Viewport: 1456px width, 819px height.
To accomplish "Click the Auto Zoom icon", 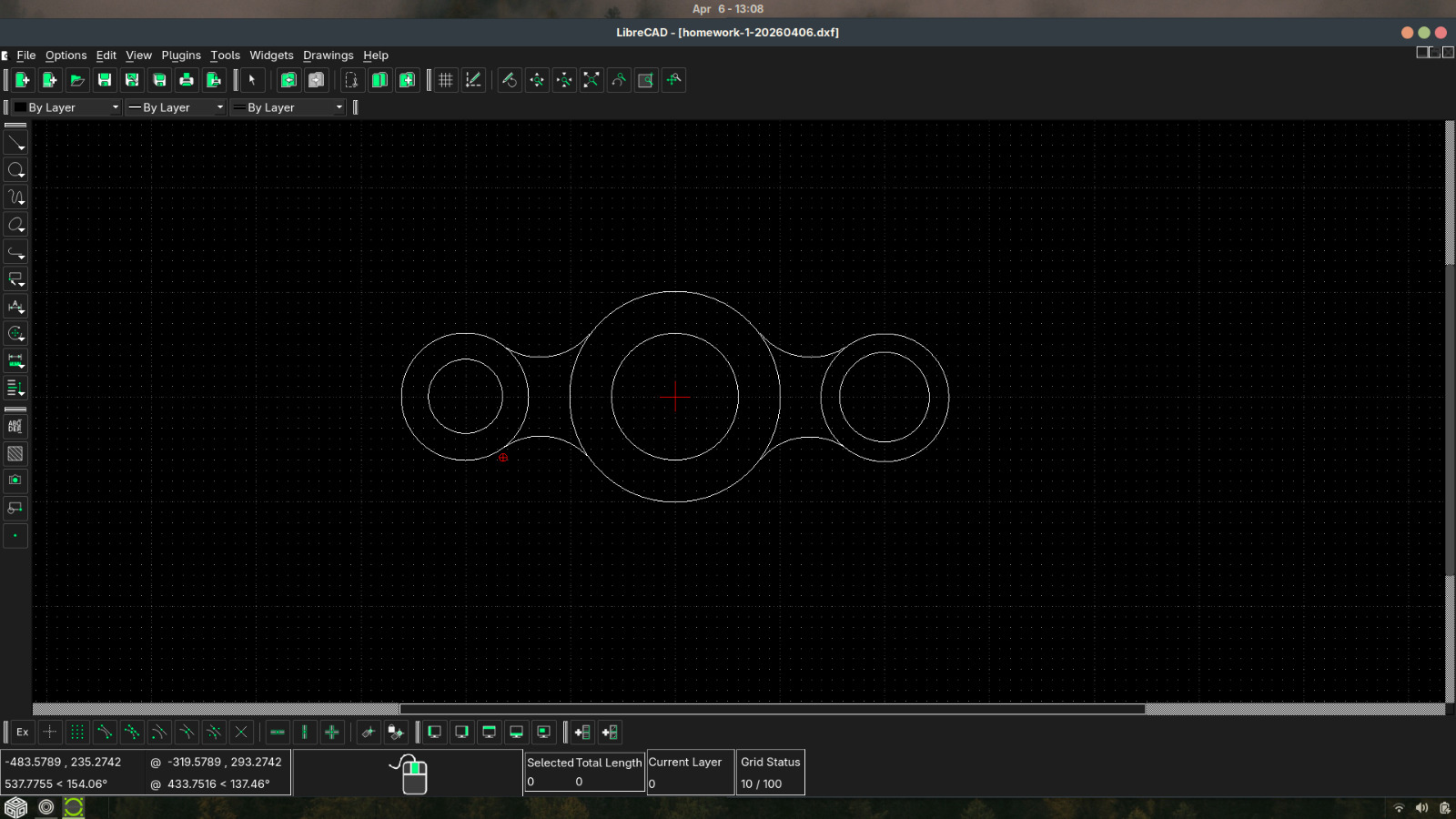I will pyautogui.click(x=591, y=80).
